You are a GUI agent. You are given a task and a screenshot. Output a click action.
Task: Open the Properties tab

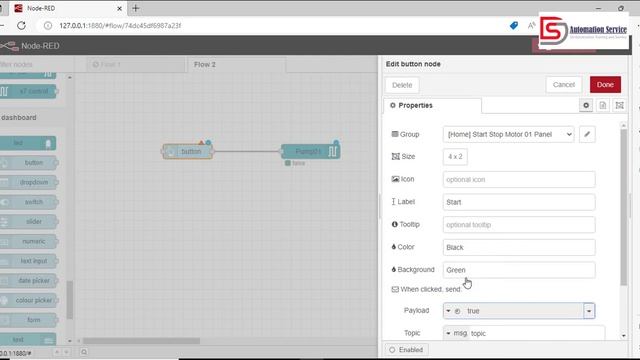click(x=432, y=105)
